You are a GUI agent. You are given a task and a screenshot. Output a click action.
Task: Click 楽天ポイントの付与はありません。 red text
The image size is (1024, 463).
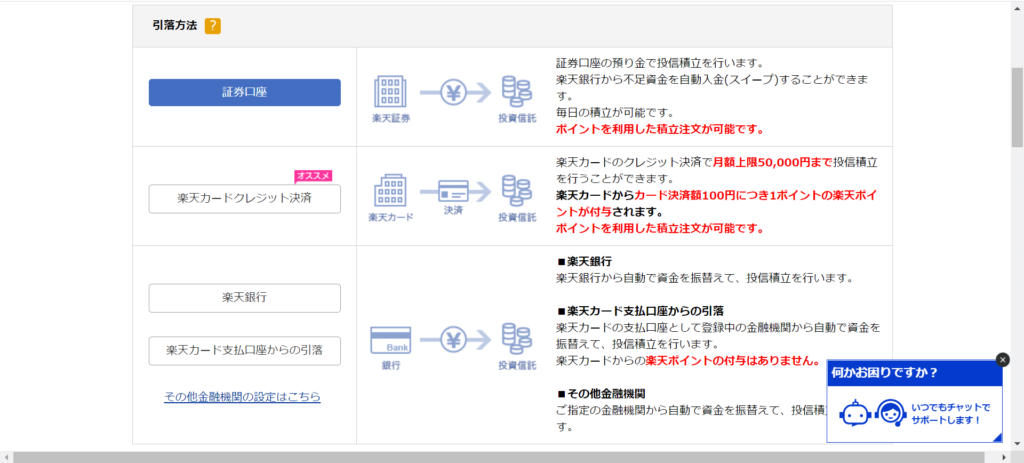(733, 360)
